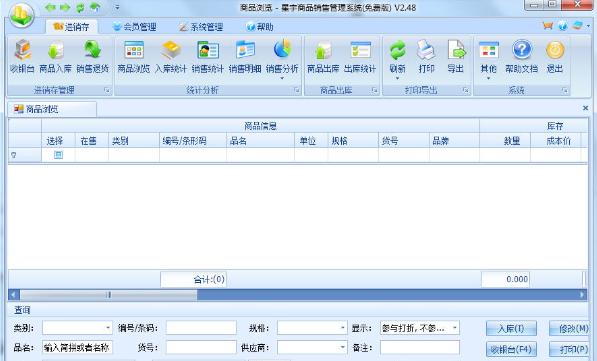Expand the arrow beside the top-right style icon
Image resolution: width=597 pixels, height=361 pixels.
coord(589,26)
